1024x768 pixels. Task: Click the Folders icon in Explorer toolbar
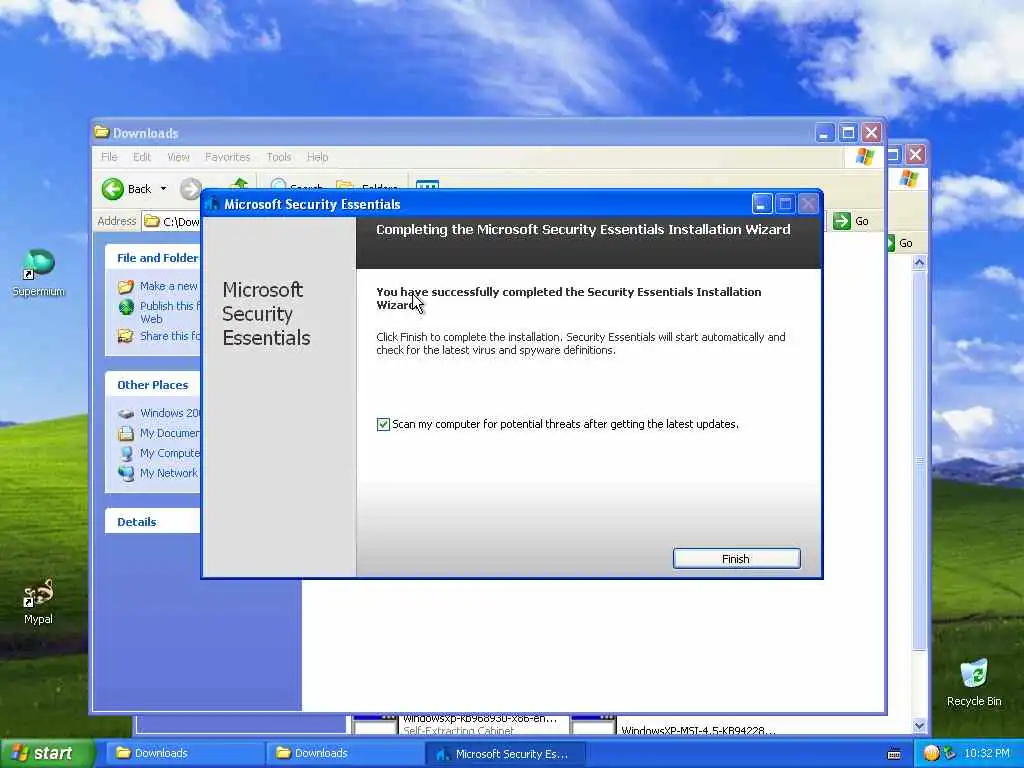tap(345, 185)
